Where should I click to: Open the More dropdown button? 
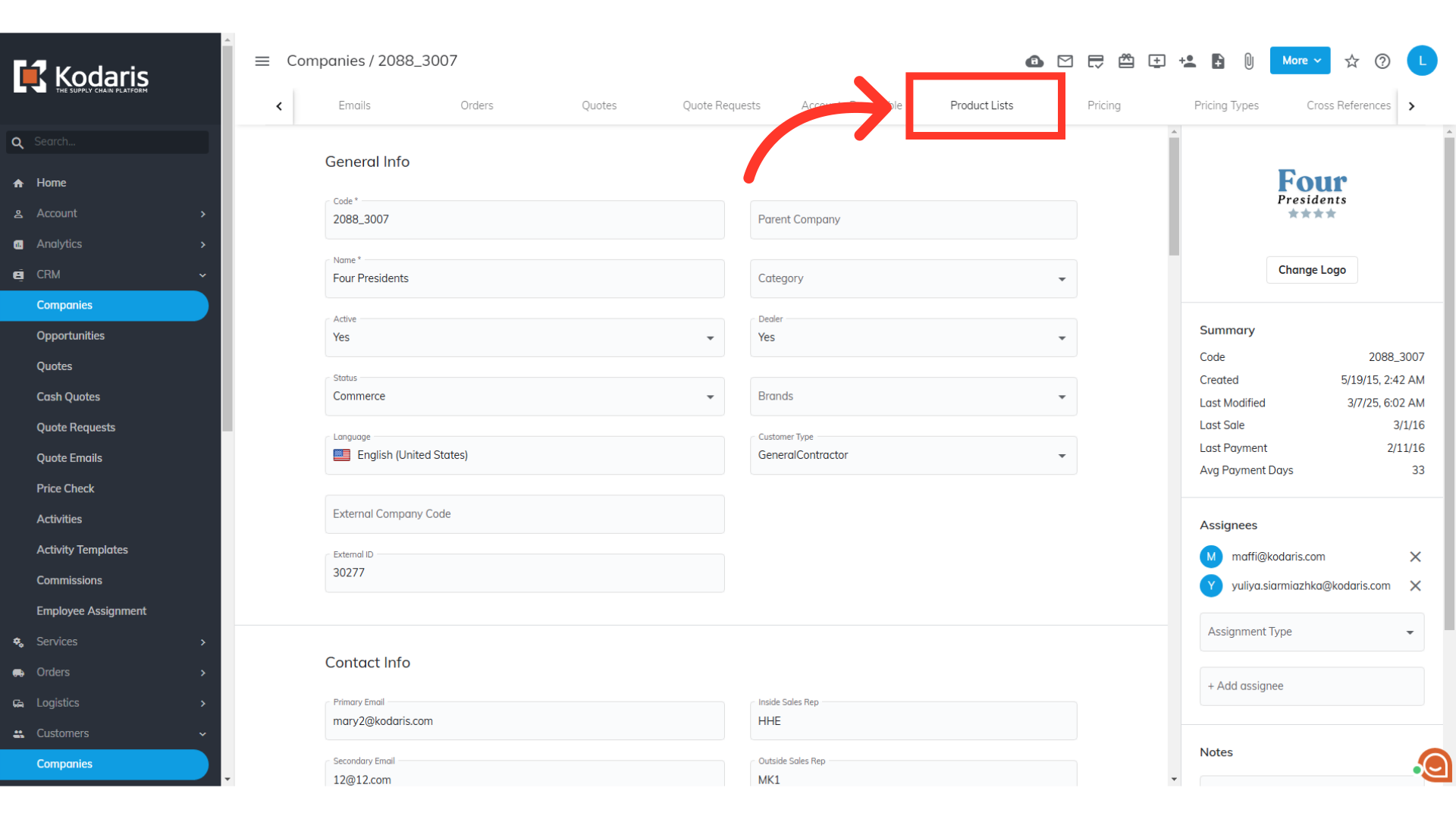pyautogui.click(x=1300, y=61)
